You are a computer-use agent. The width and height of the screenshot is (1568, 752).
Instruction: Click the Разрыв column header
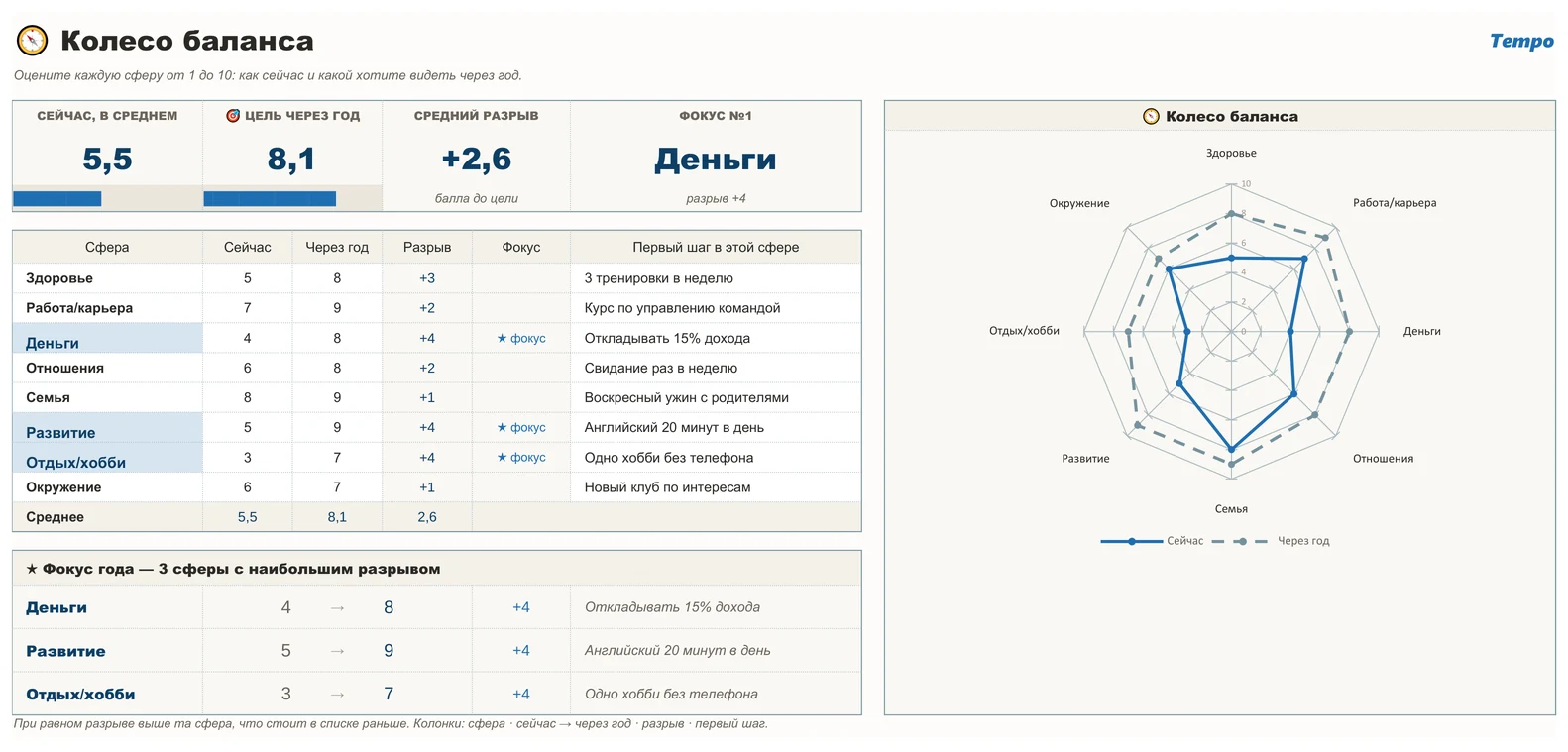click(x=427, y=247)
